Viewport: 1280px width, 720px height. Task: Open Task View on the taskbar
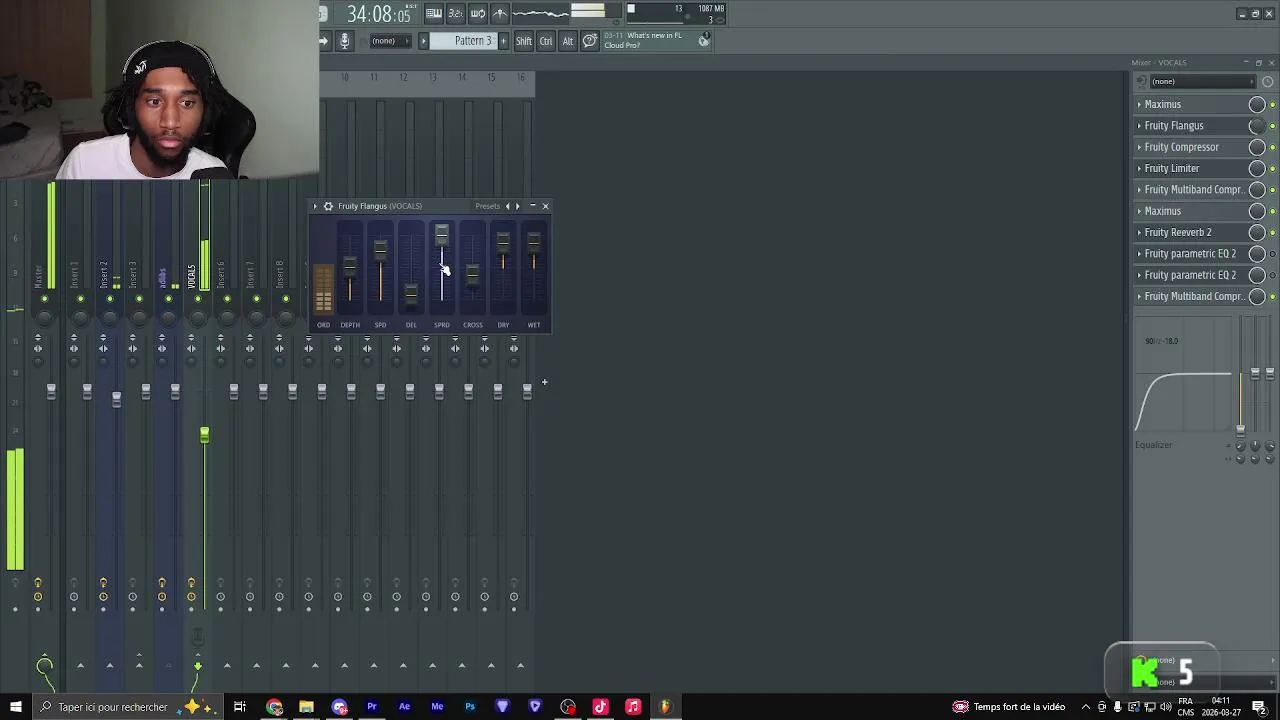(240, 707)
